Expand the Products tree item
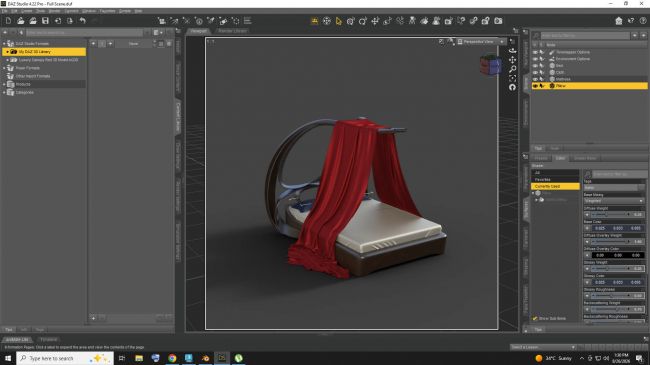 coord(5,84)
